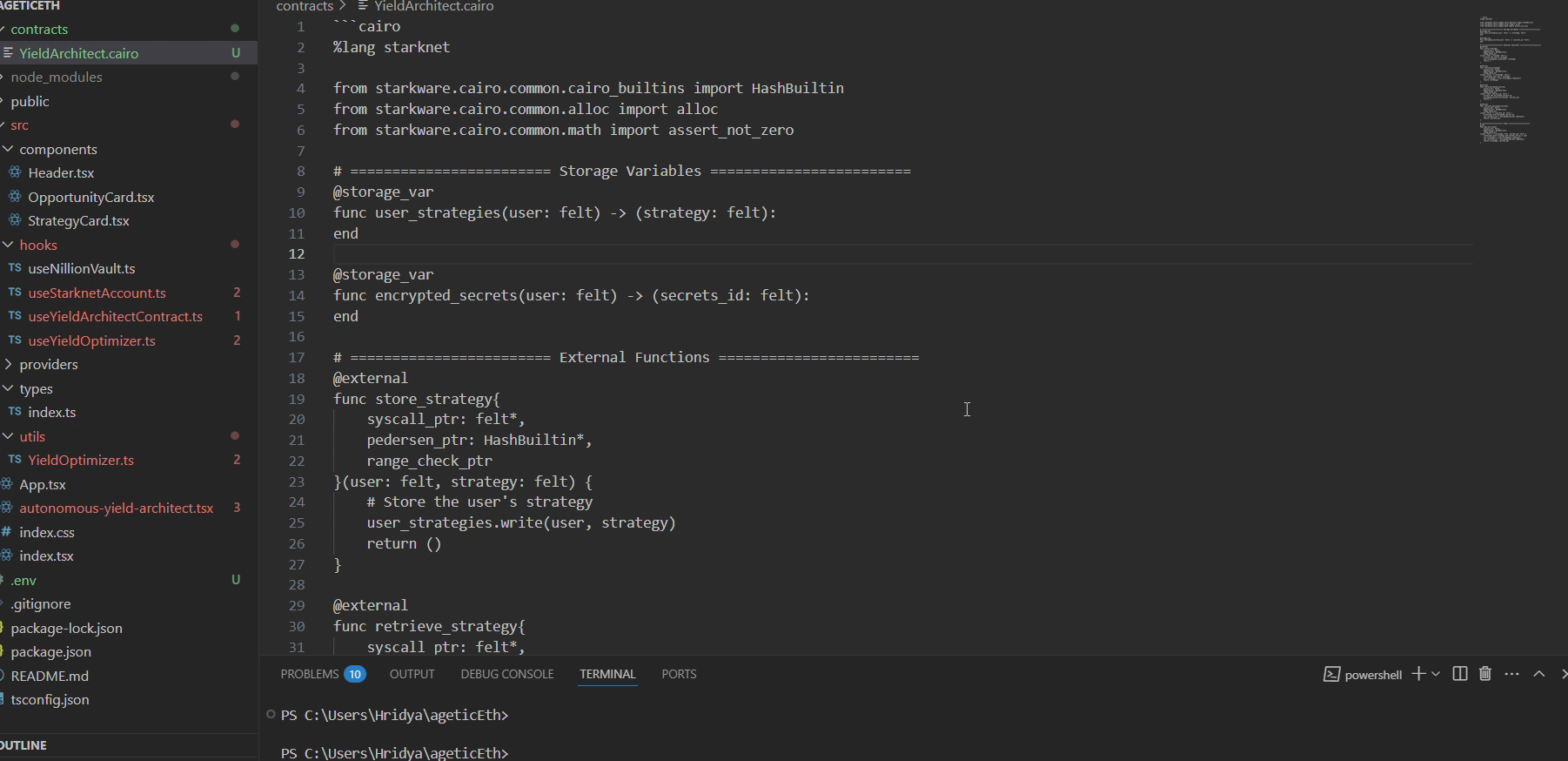Click into the terminal prompt line
Viewport: 1568px width, 761px height.
click(394, 752)
